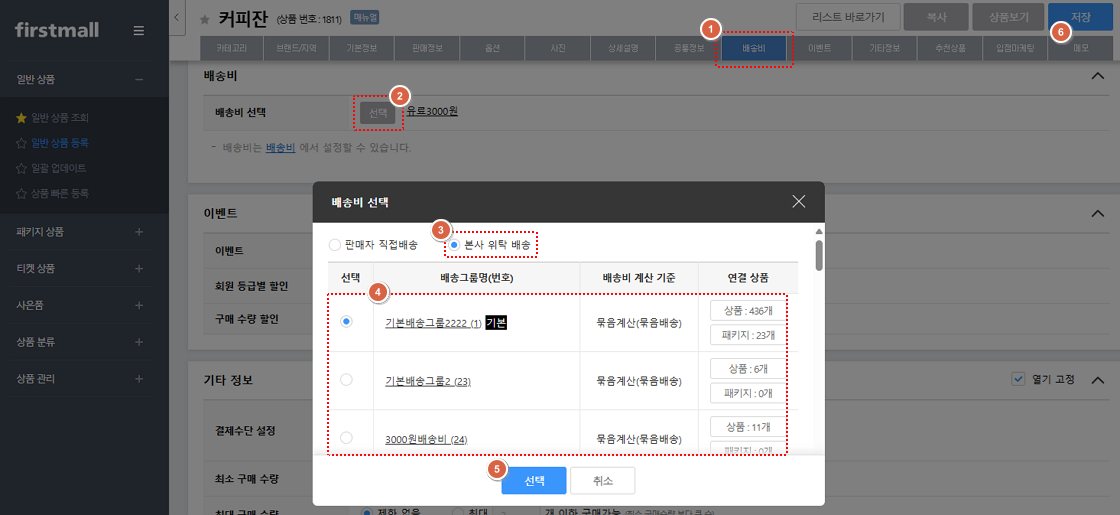Confirm with the blue 선택 dialog button

click(534, 481)
